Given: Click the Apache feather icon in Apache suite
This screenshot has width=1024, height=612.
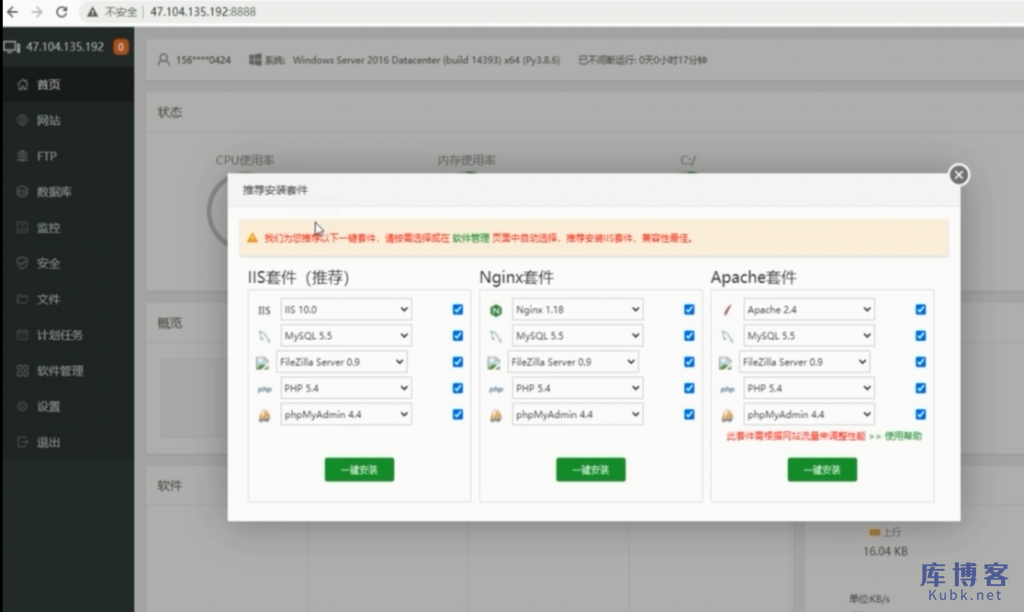Looking at the screenshot, I should click(727, 310).
